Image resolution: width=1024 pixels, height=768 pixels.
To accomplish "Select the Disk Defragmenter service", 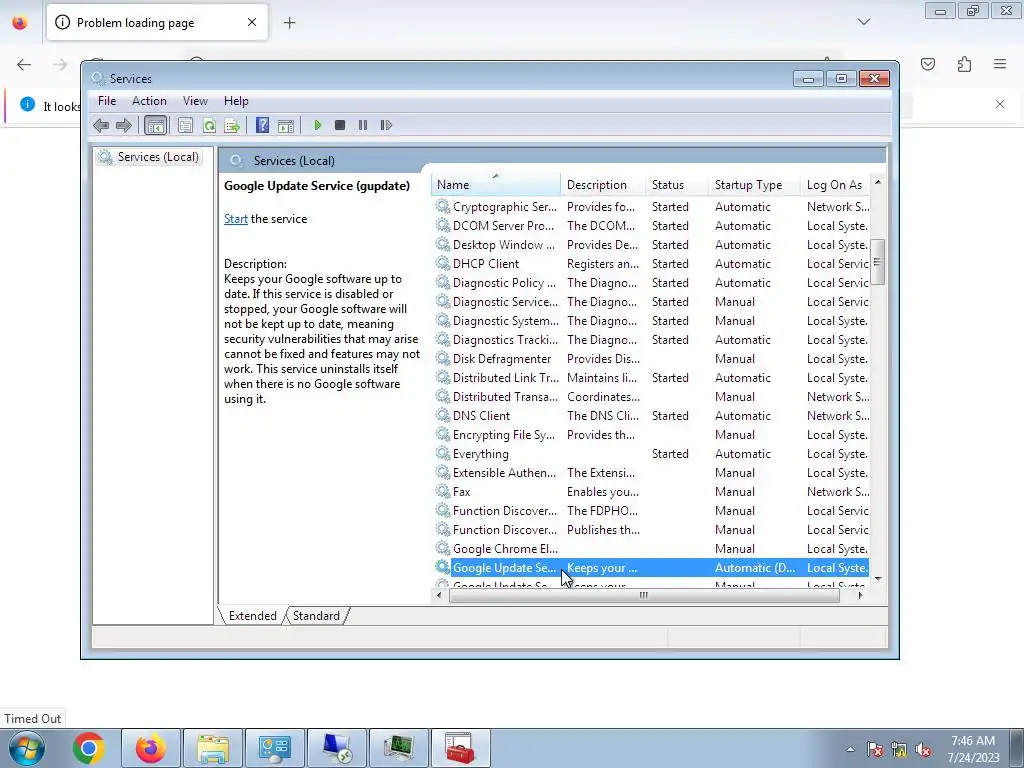I will point(650,359).
